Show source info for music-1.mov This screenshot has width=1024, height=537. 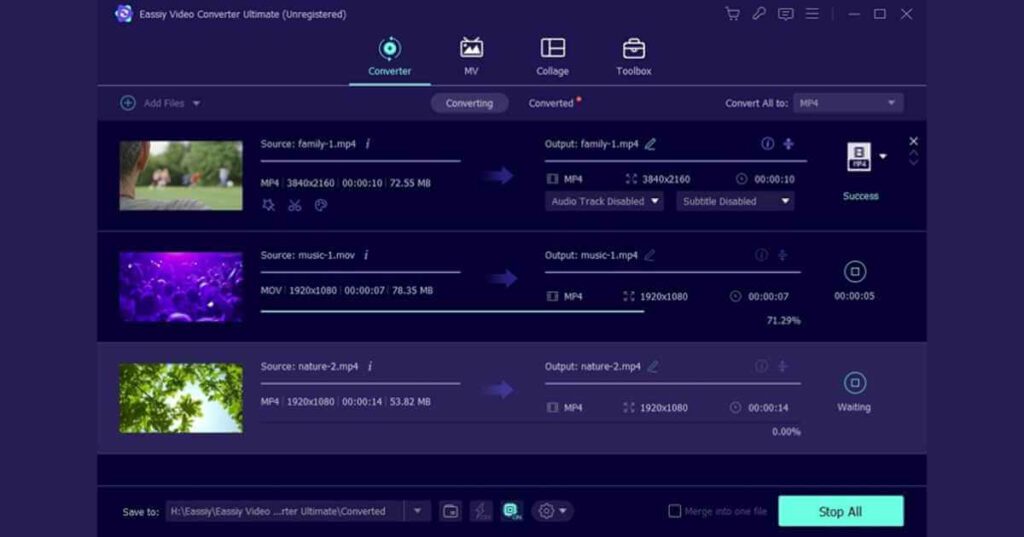(366, 255)
